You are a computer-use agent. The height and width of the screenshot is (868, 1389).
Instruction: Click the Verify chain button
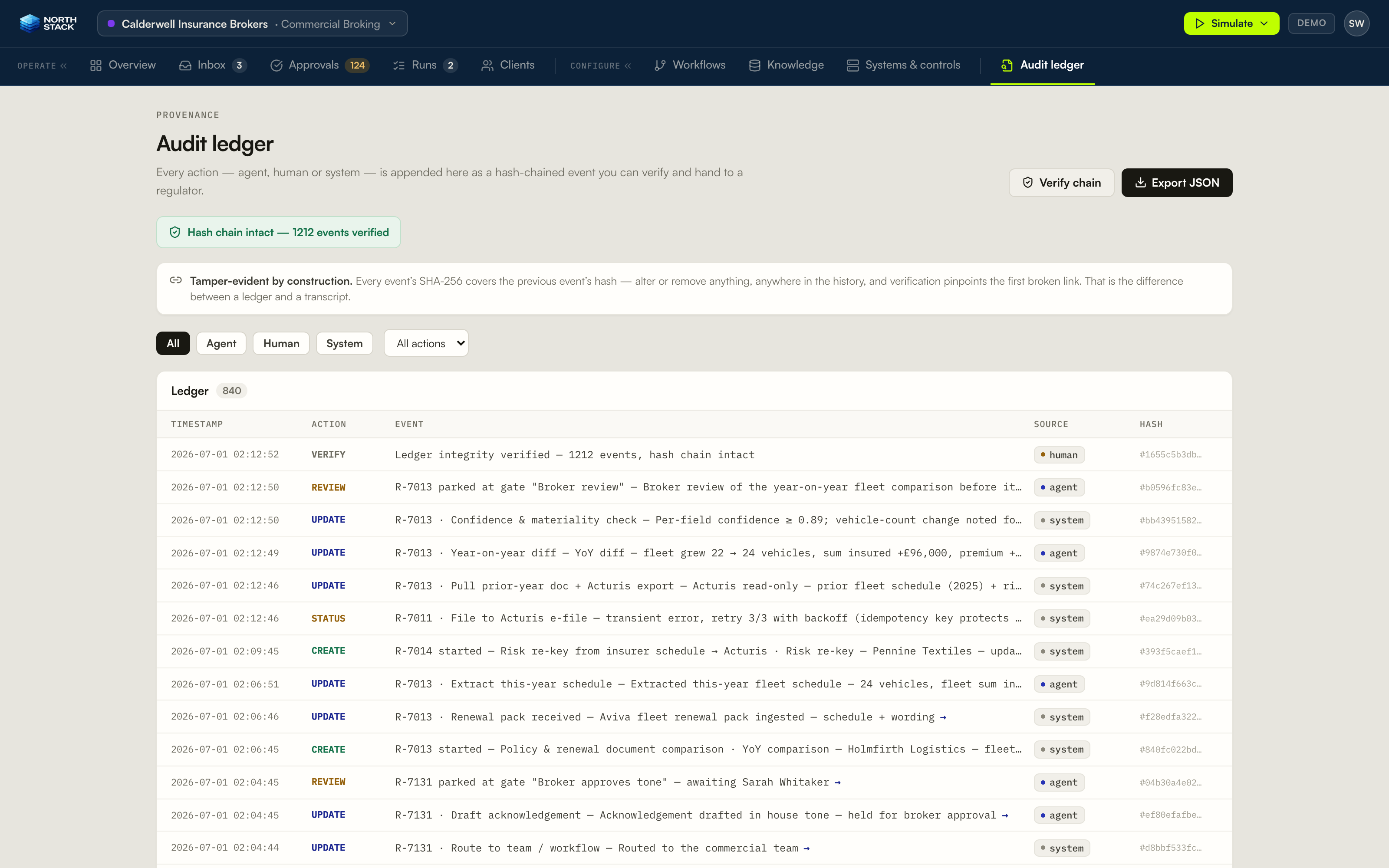point(1061,183)
